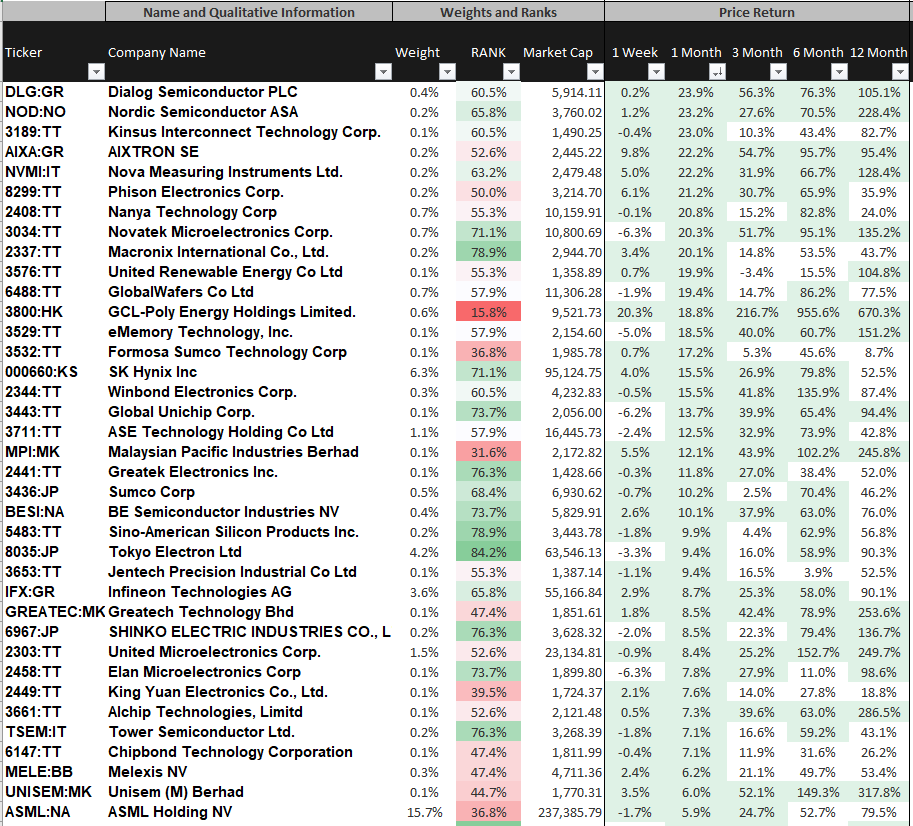This screenshot has height=826, width=913.
Task: Open the Ticker column filter dropdown
Action: point(96,72)
